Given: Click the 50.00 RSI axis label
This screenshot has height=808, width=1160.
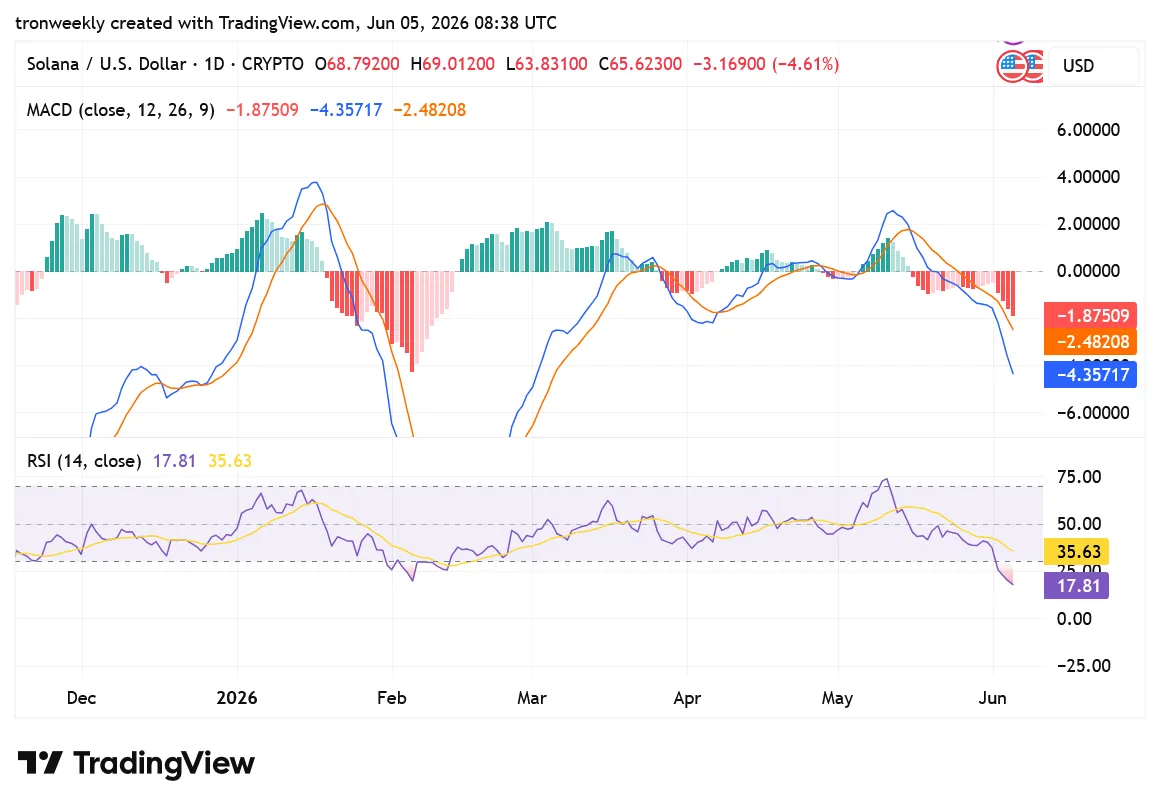Looking at the screenshot, I should pyautogui.click(x=1079, y=524).
